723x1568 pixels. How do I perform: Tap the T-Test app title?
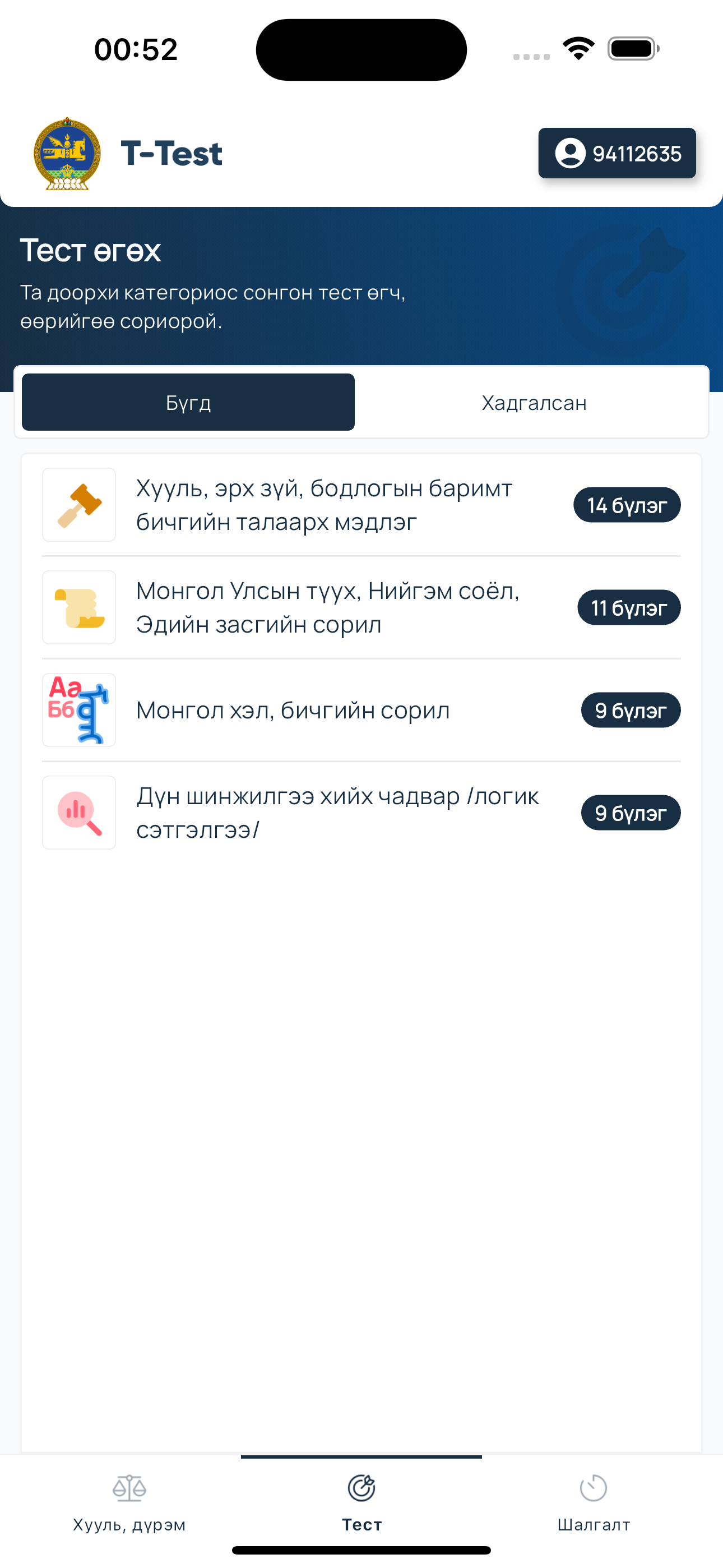(x=172, y=154)
